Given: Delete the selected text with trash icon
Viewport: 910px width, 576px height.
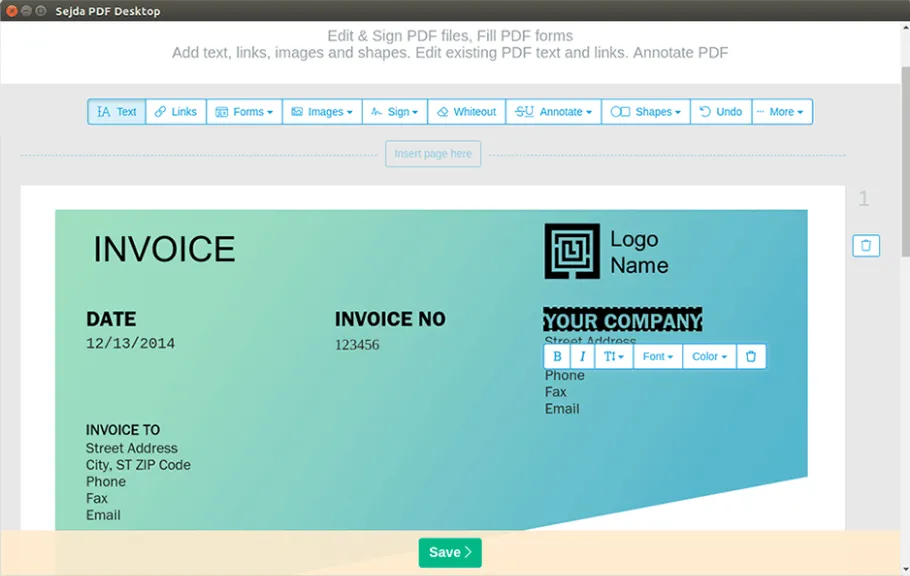Looking at the screenshot, I should click(x=751, y=357).
